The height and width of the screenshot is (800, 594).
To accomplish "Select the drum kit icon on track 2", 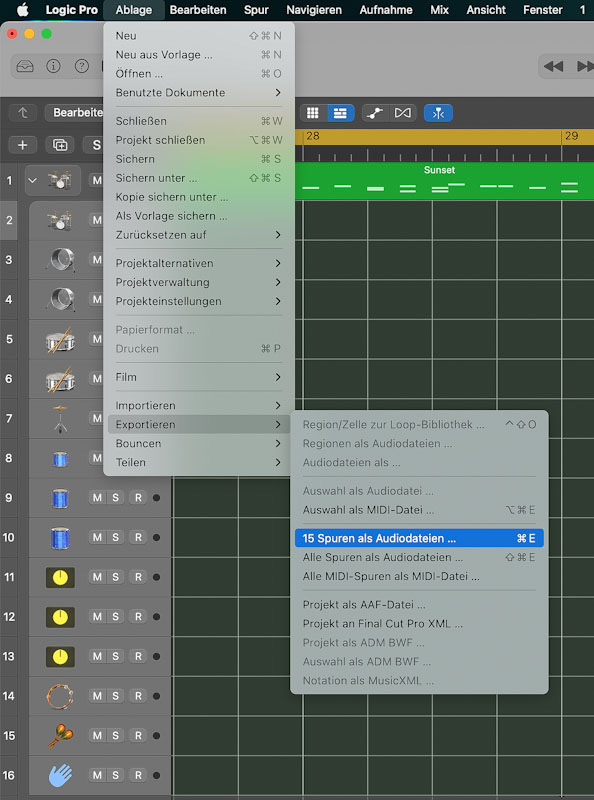I will 60,220.
